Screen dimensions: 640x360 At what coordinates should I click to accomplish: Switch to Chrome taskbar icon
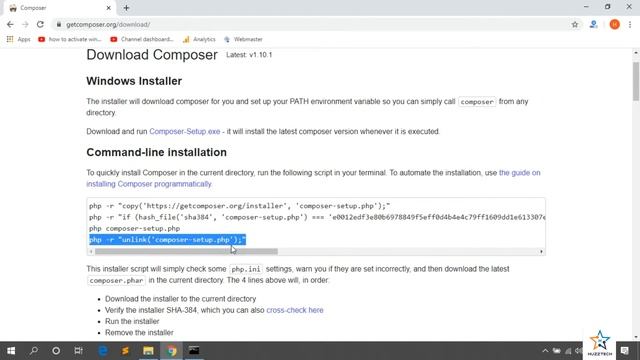click(171, 351)
